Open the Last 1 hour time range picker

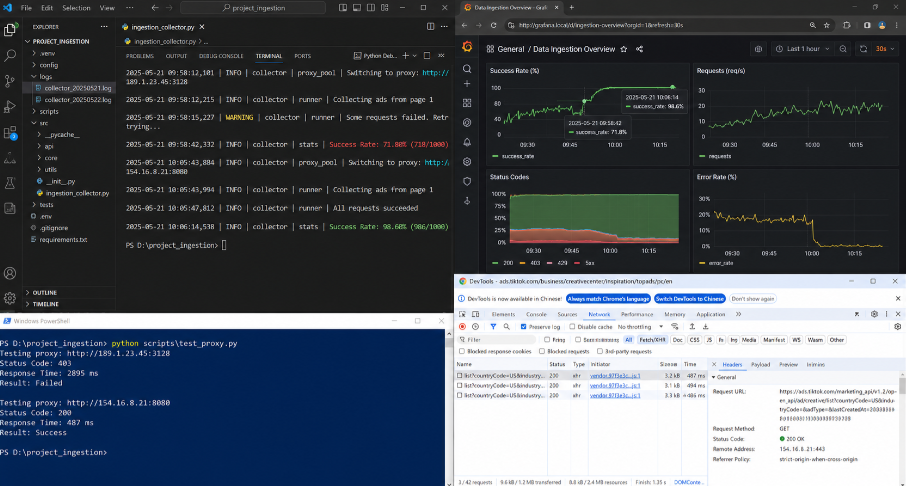pos(803,49)
